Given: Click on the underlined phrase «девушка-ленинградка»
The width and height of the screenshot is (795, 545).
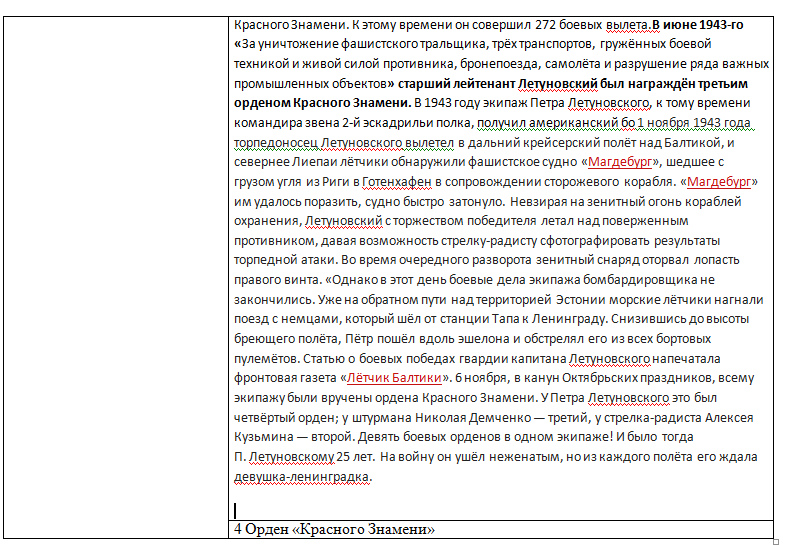Looking at the screenshot, I should (302, 477).
